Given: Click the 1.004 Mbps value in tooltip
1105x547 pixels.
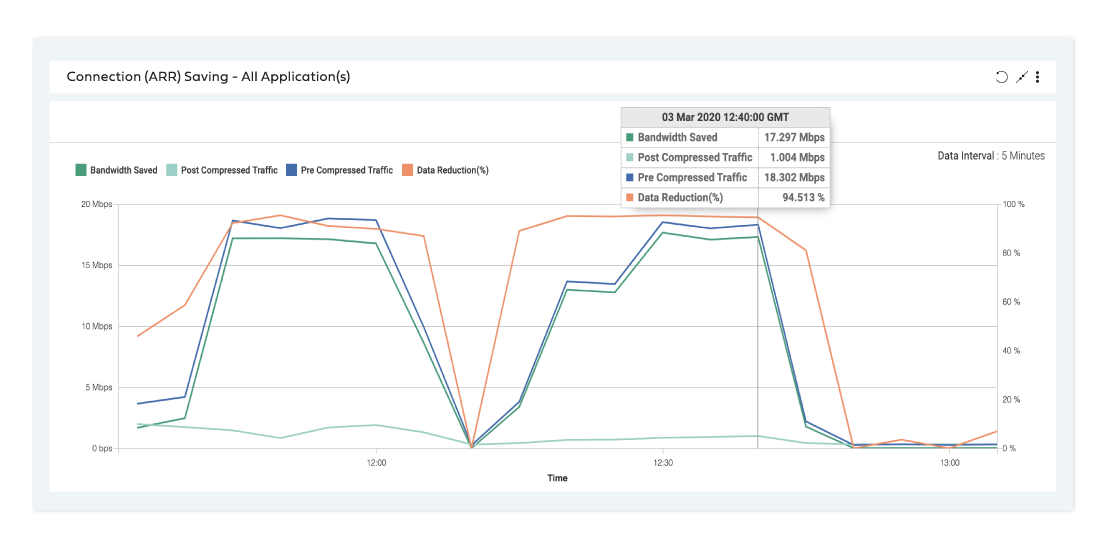Looking at the screenshot, I should pyautogui.click(x=796, y=157).
